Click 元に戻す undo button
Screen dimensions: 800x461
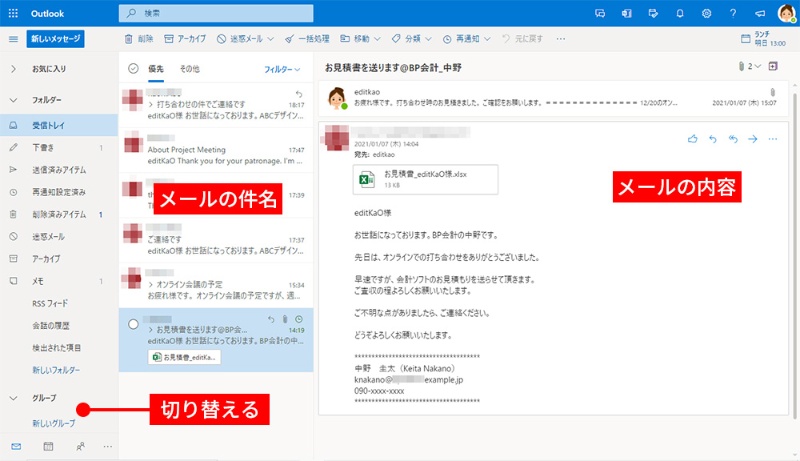pos(522,39)
